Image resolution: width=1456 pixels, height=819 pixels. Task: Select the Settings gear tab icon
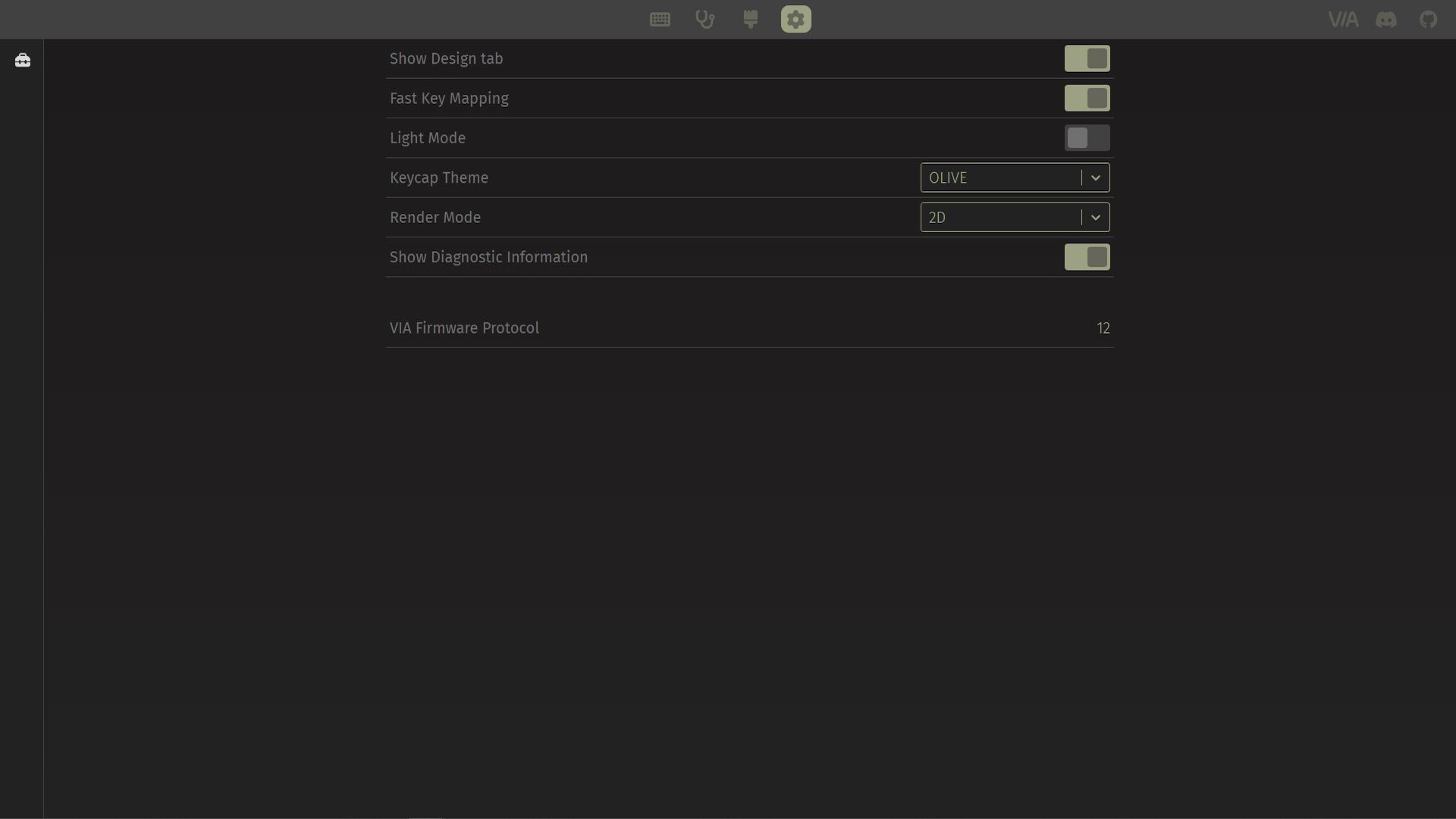pos(795,20)
